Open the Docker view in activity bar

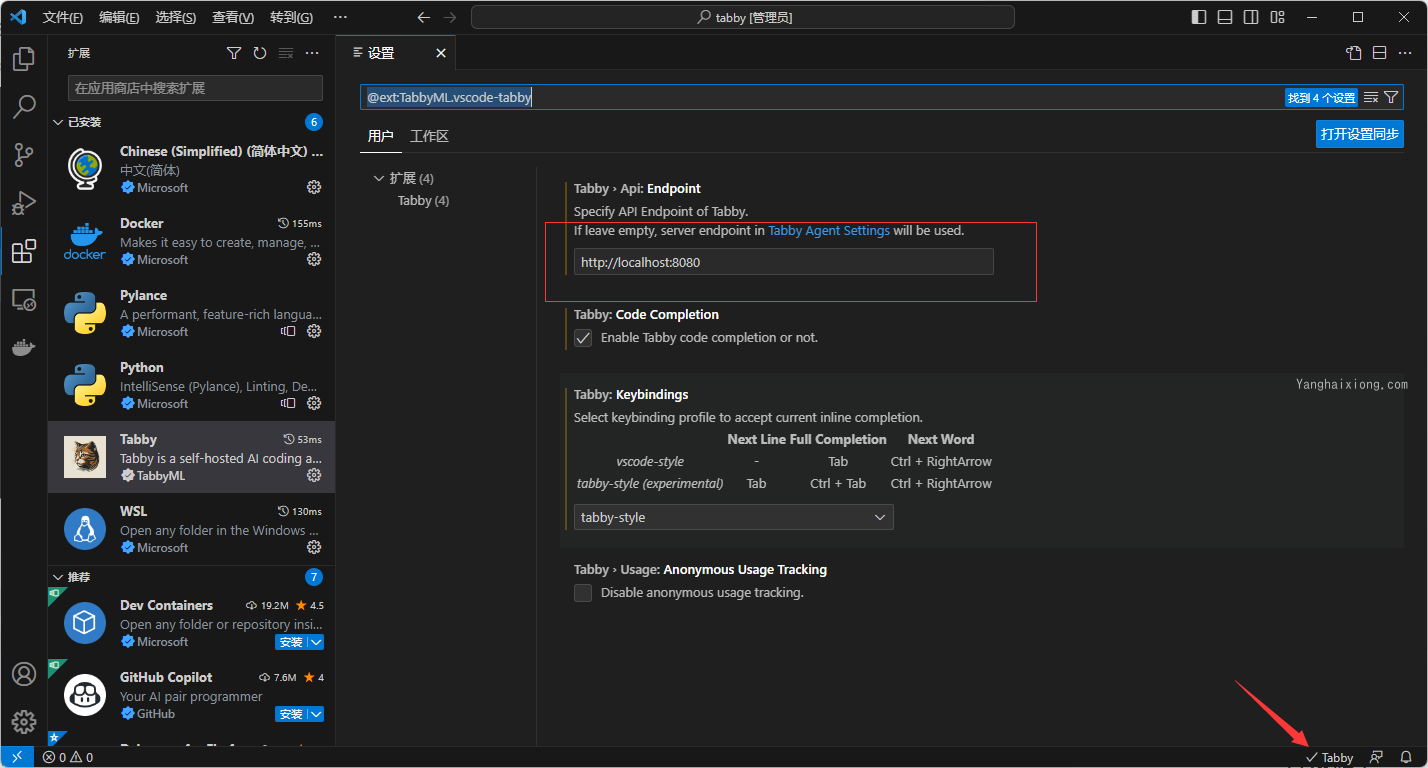(24, 347)
